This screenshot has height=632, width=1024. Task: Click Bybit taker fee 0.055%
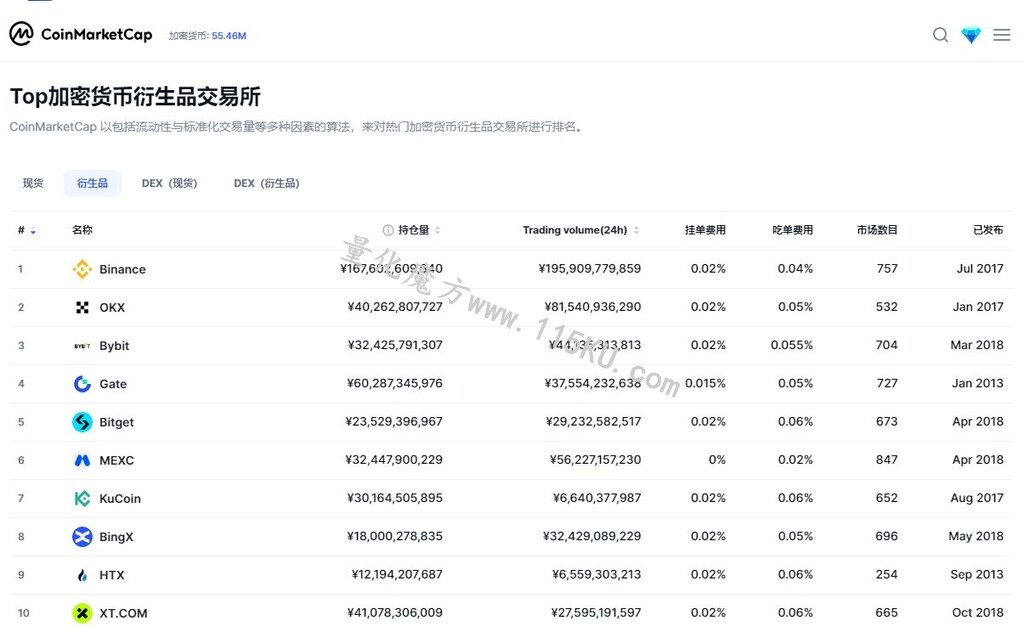click(792, 345)
